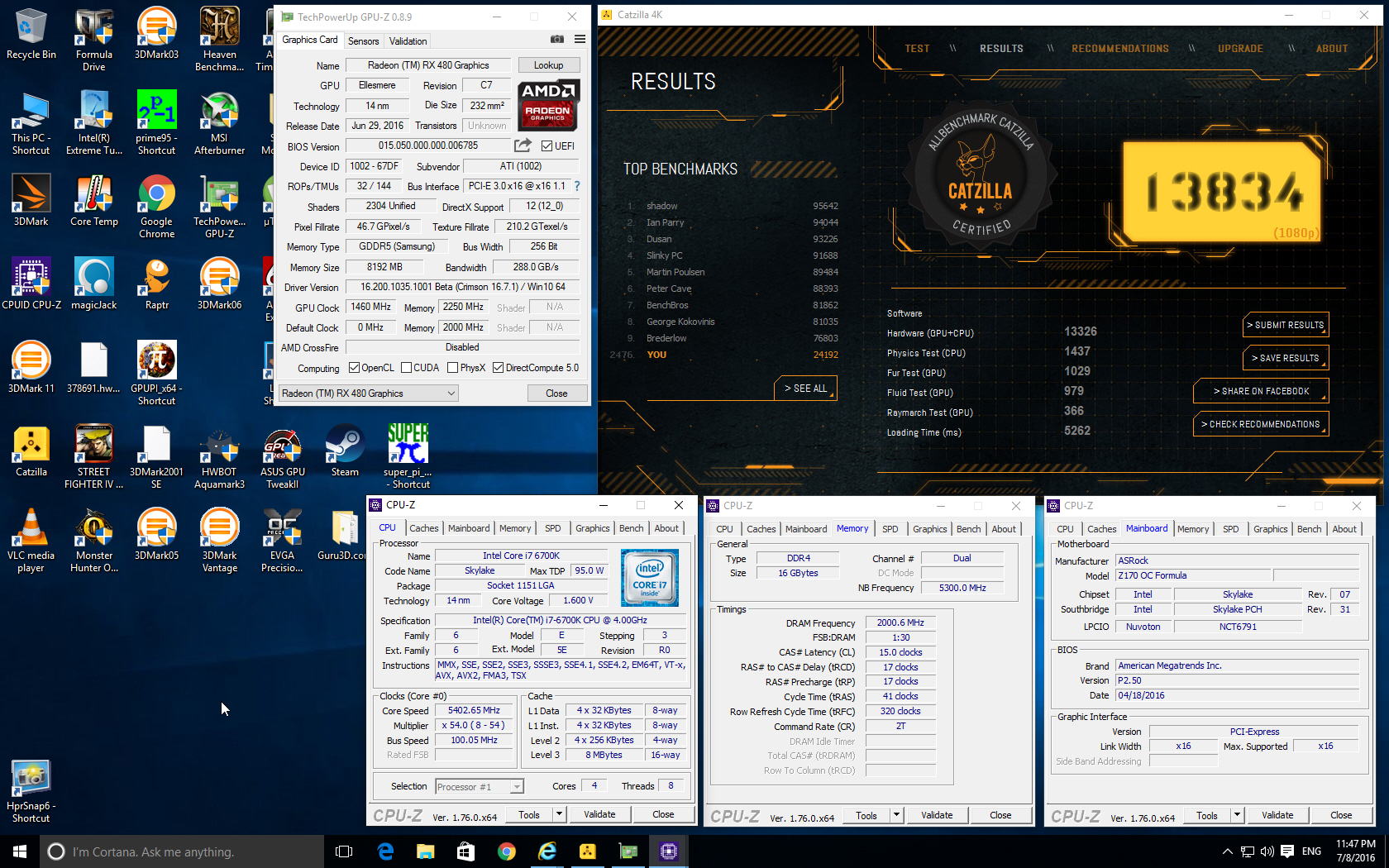Click taskbar clock showing 11:47 PM
The width and height of the screenshot is (1389, 868).
click(x=1356, y=851)
